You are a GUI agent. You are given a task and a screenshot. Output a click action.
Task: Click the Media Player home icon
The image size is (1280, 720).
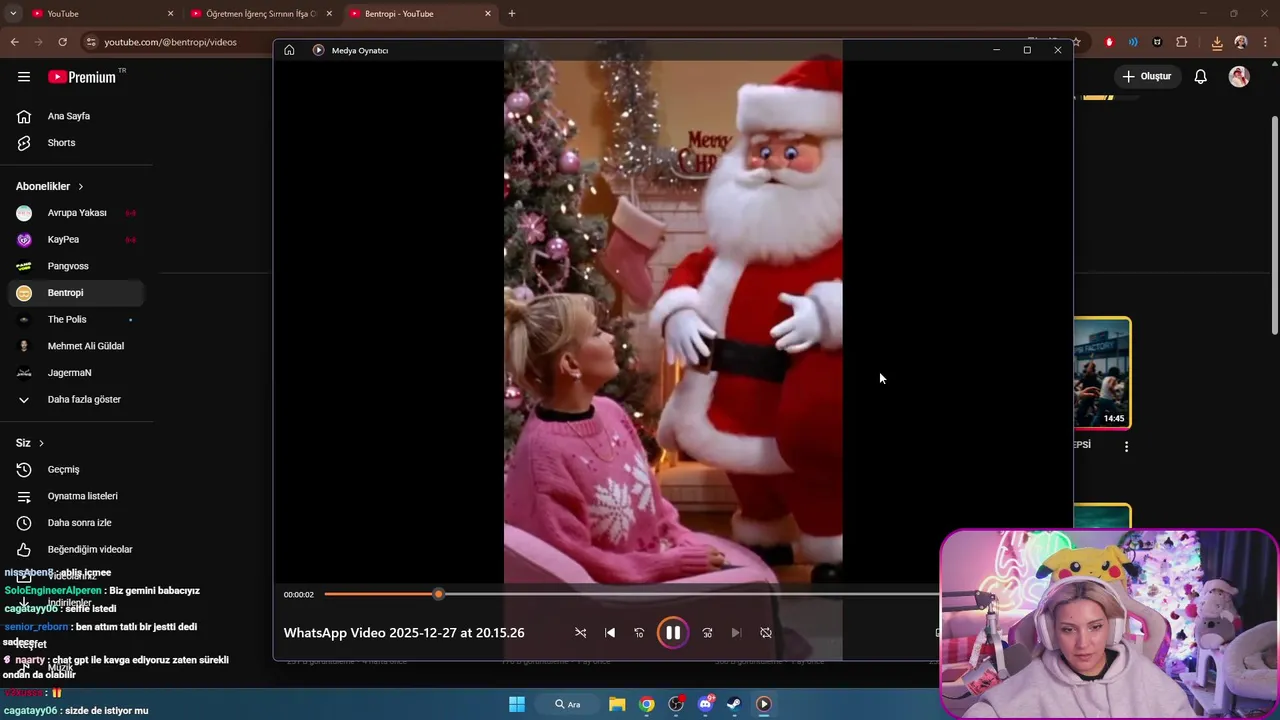289,50
